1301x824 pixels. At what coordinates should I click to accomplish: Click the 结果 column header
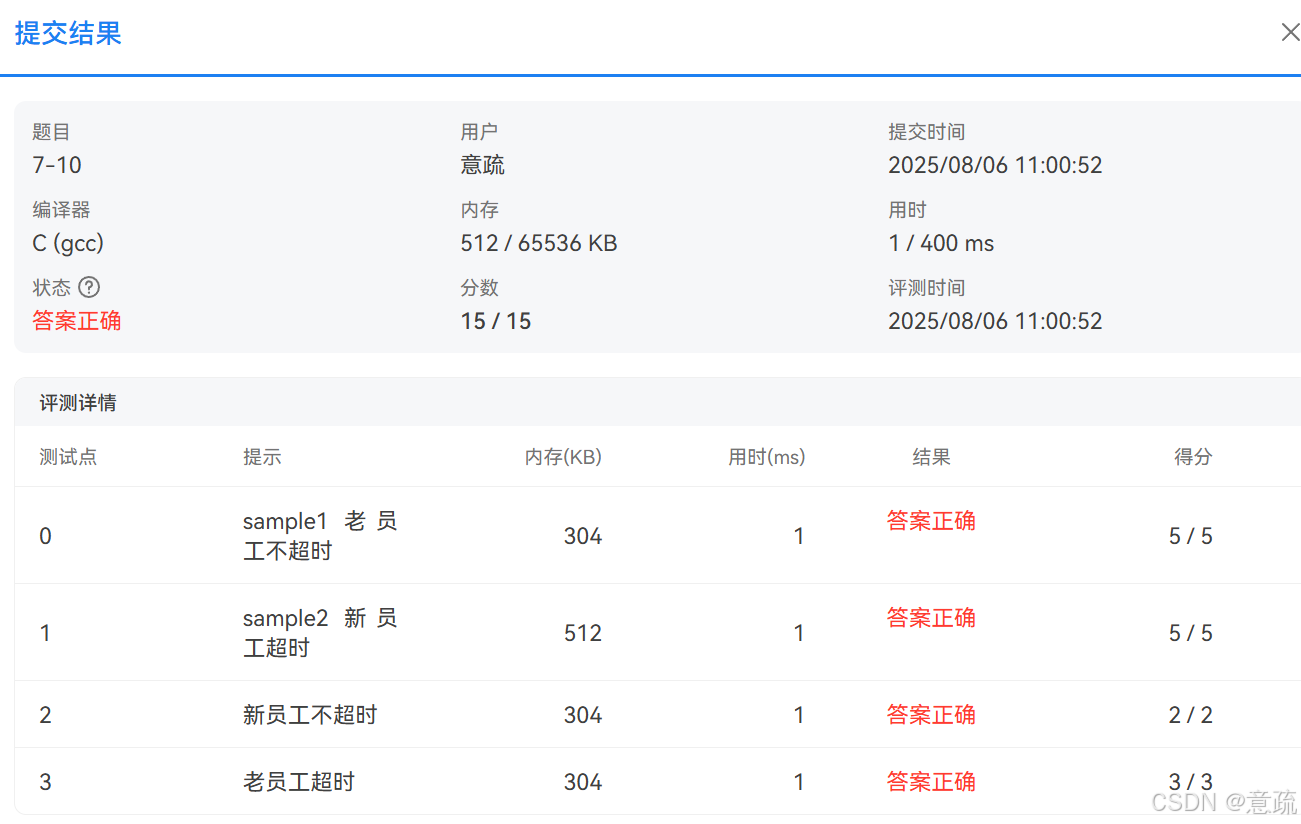coord(931,457)
